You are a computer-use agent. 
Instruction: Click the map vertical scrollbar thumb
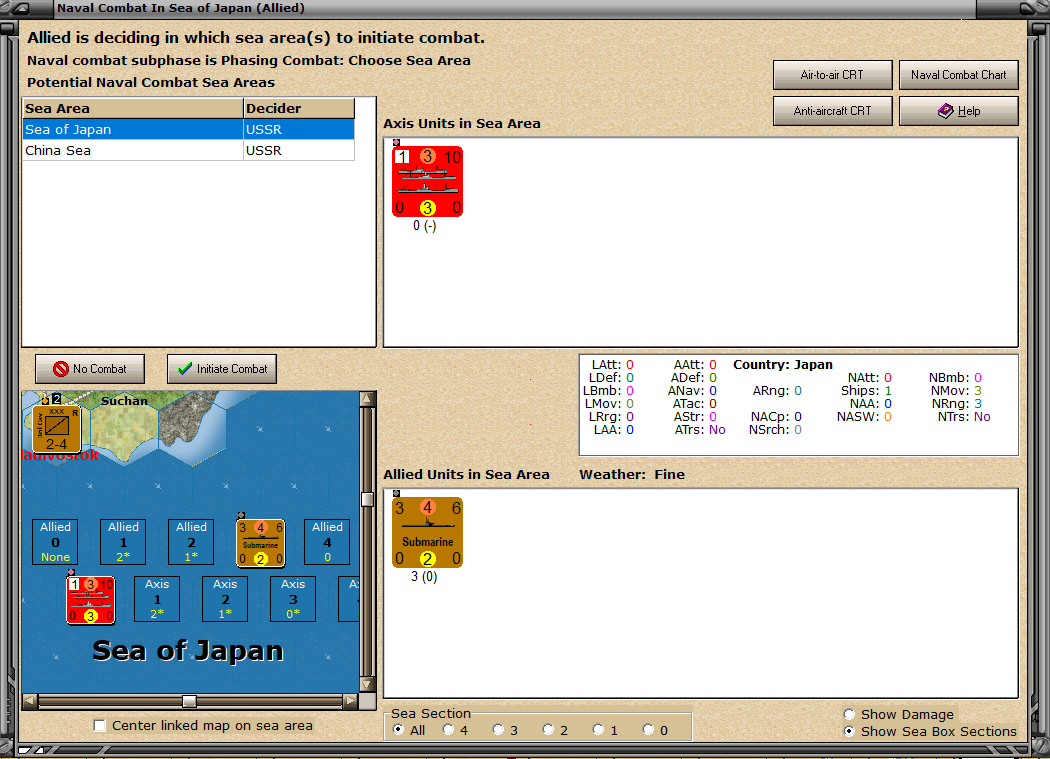tap(367, 500)
